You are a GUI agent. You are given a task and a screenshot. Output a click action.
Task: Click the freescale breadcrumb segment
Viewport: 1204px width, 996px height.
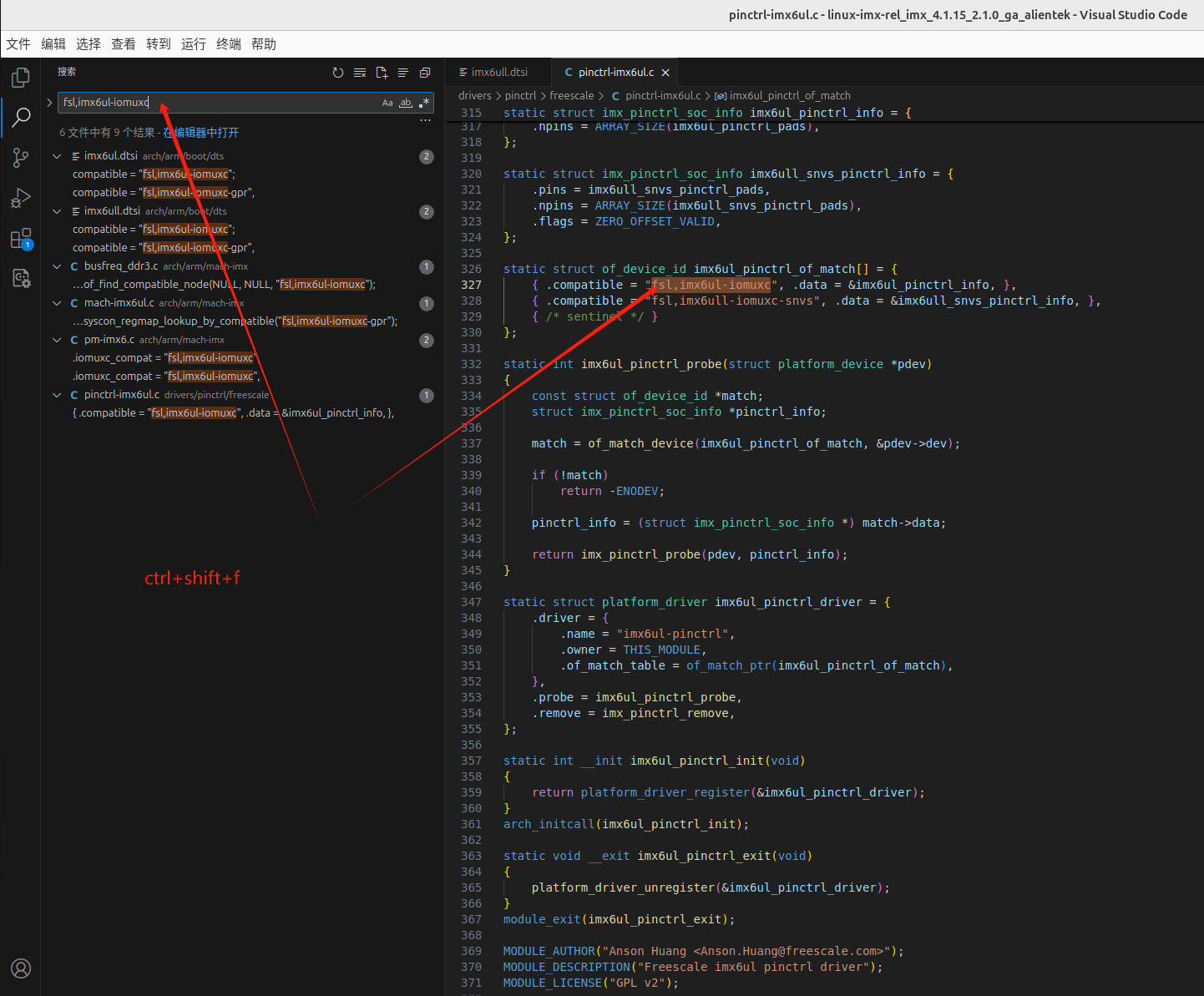[x=572, y=96]
